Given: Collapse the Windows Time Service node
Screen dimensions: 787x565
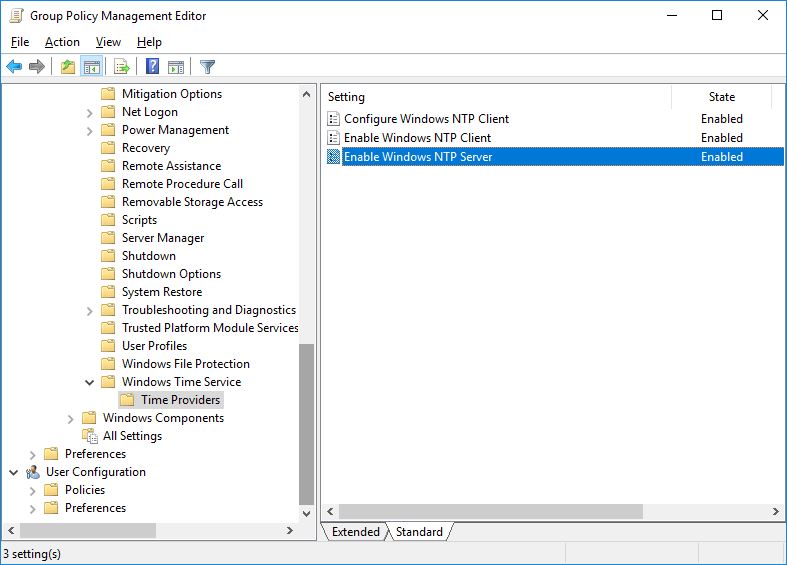Looking at the screenshot, I should (x=89, y=382).
